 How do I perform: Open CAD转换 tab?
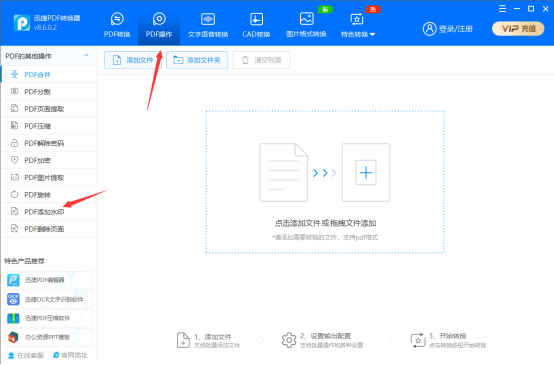pos(256,25)
